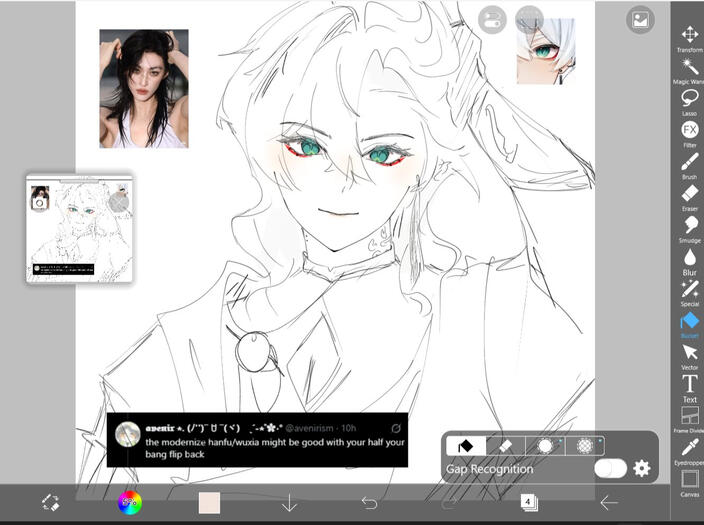Choose bucket eraser mode option
Screen dimensions: 704x525
506,446
